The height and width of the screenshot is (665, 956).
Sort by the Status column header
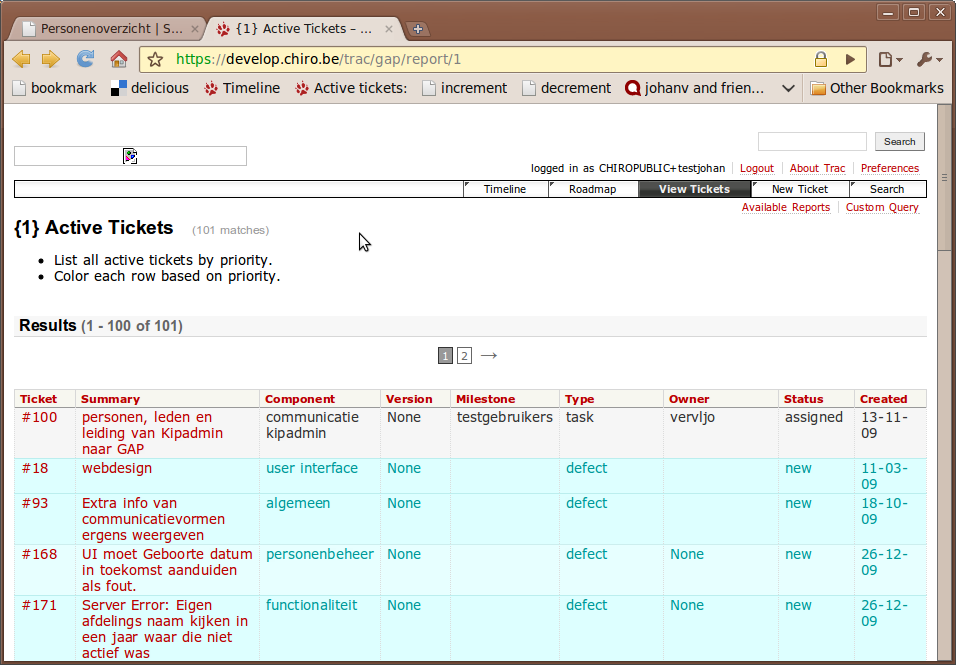click(x=804, y=399)
